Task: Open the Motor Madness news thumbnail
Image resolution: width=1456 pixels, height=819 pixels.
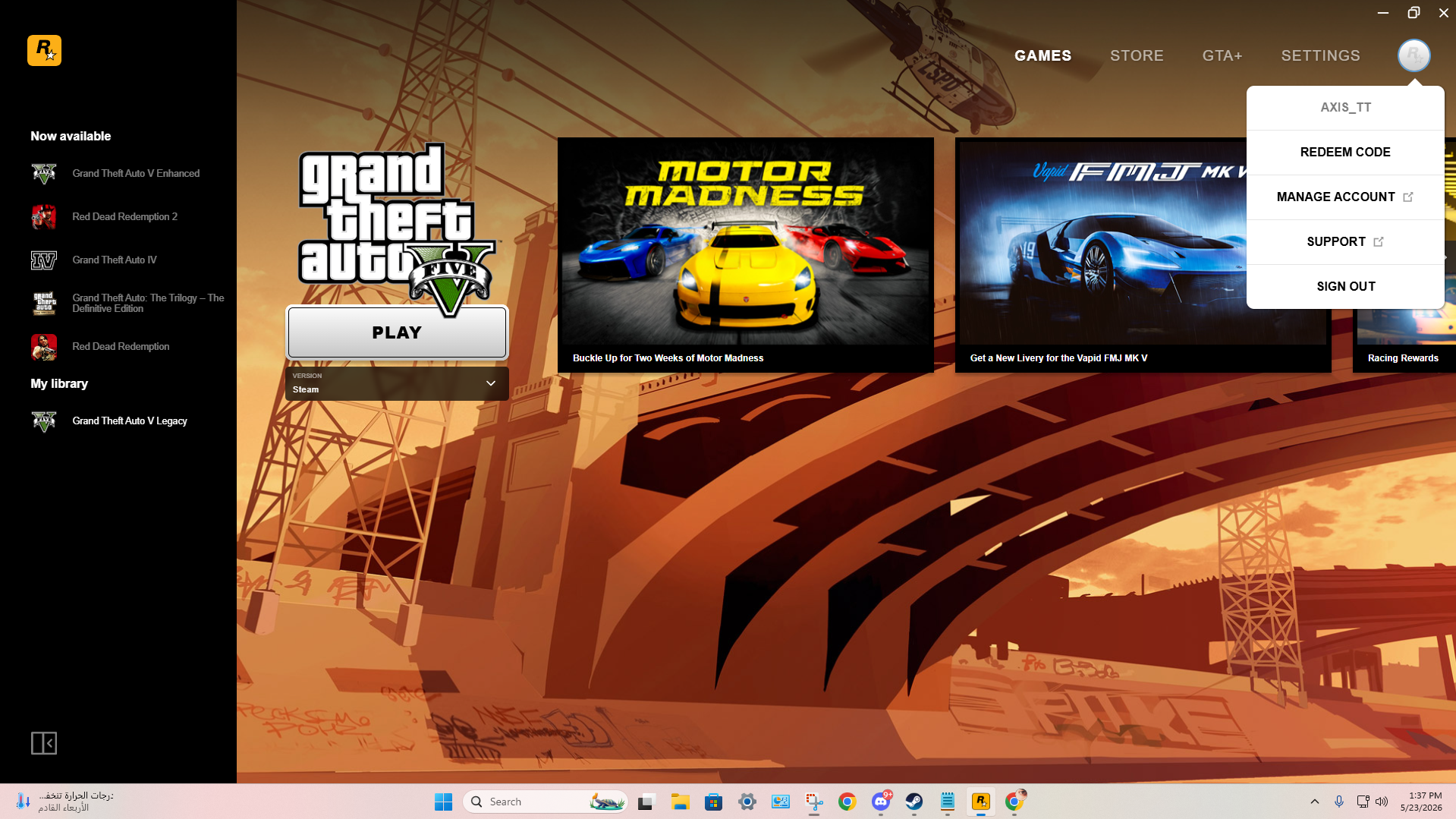Action: click(746, 243)
